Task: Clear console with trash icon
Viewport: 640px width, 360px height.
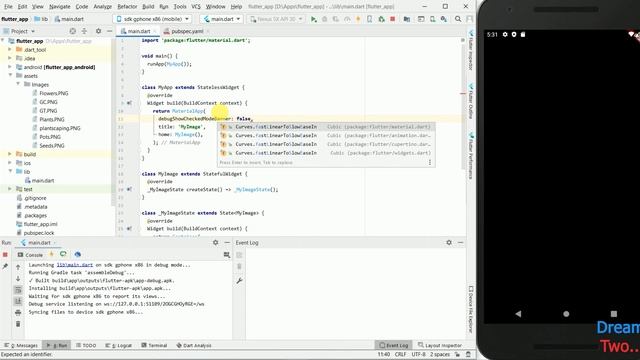Action: [x=18, y=324]
